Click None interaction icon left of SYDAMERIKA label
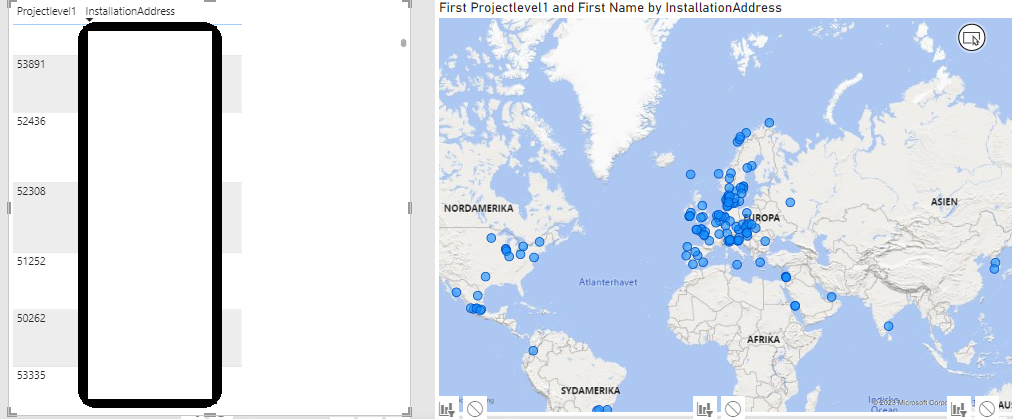This screenshot has height=420, width=1013. click(x=475, y=408)
